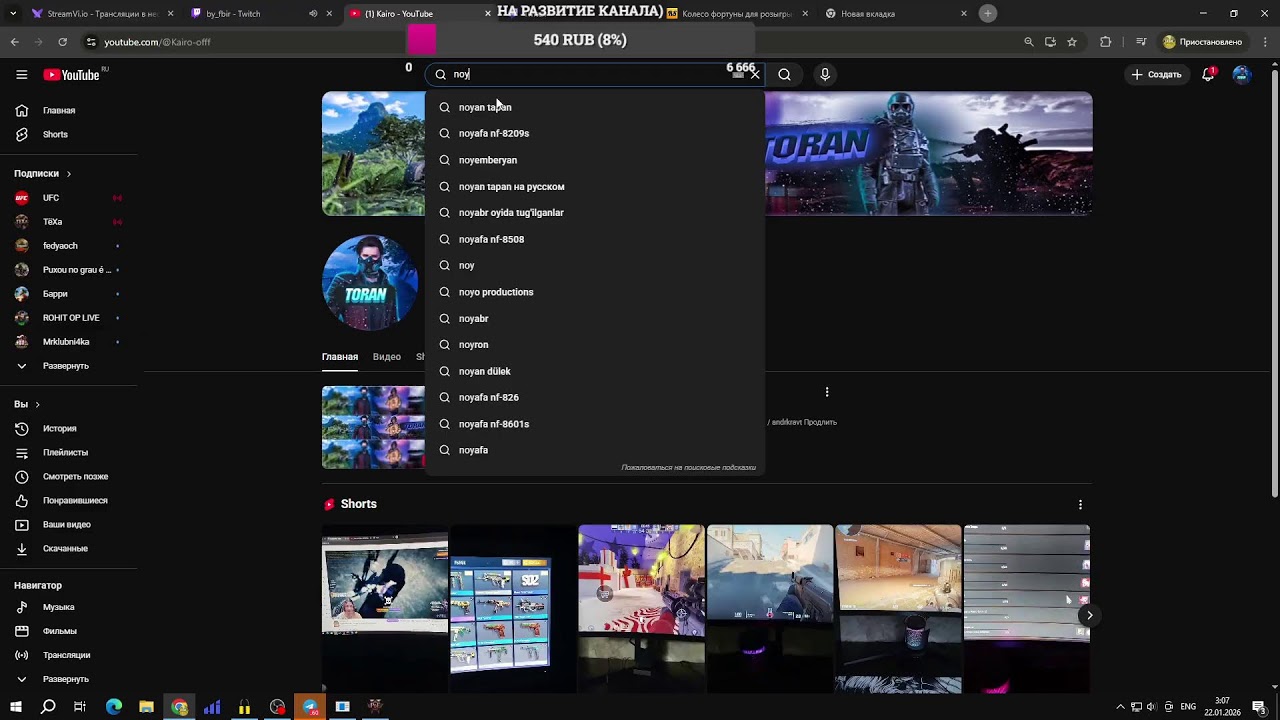Mute the Twitch tab audio icon
The image size is (1280, 720).
pyautogui.click(x=313, y=14)
